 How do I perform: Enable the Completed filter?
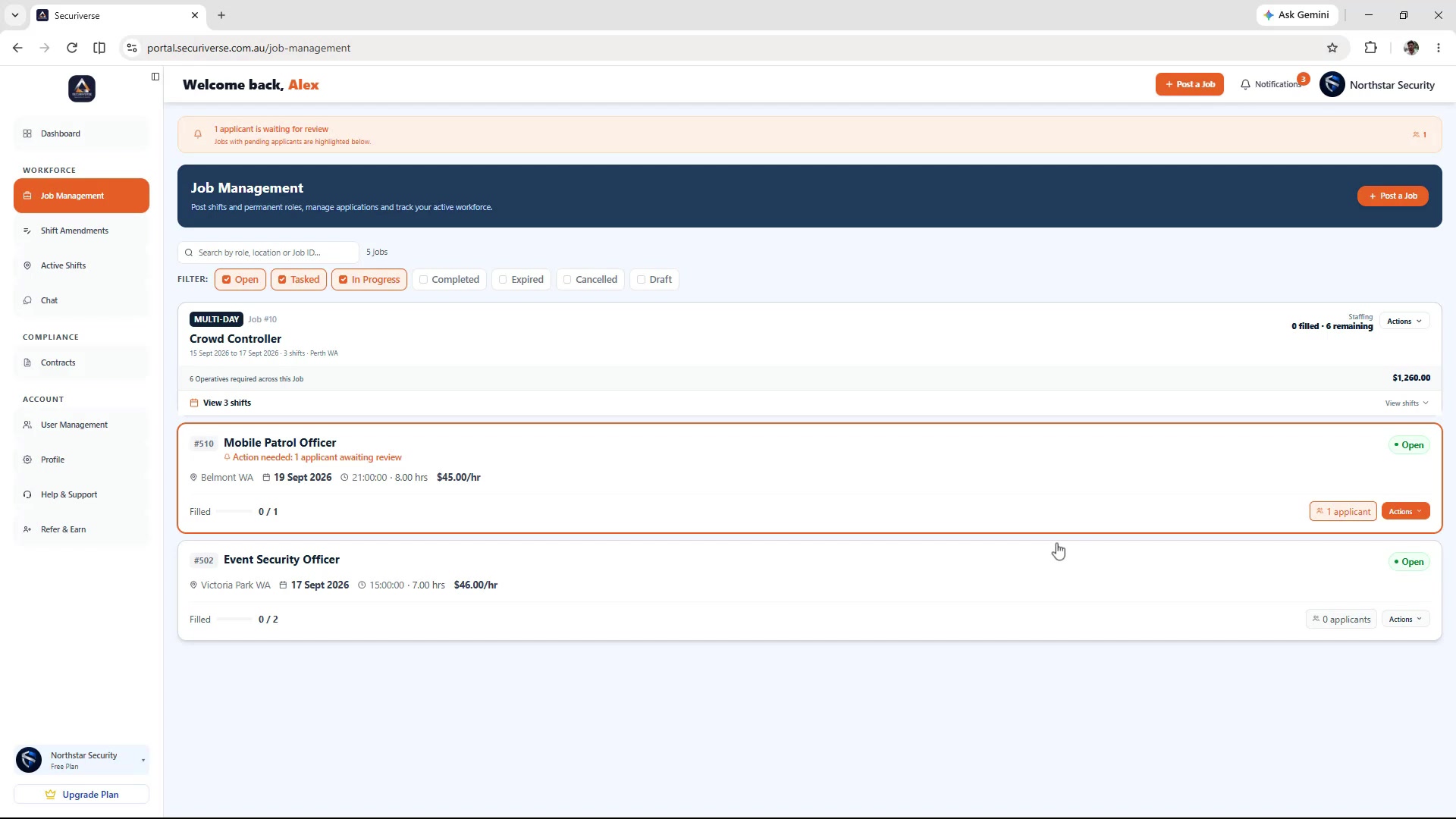[450, 280]
